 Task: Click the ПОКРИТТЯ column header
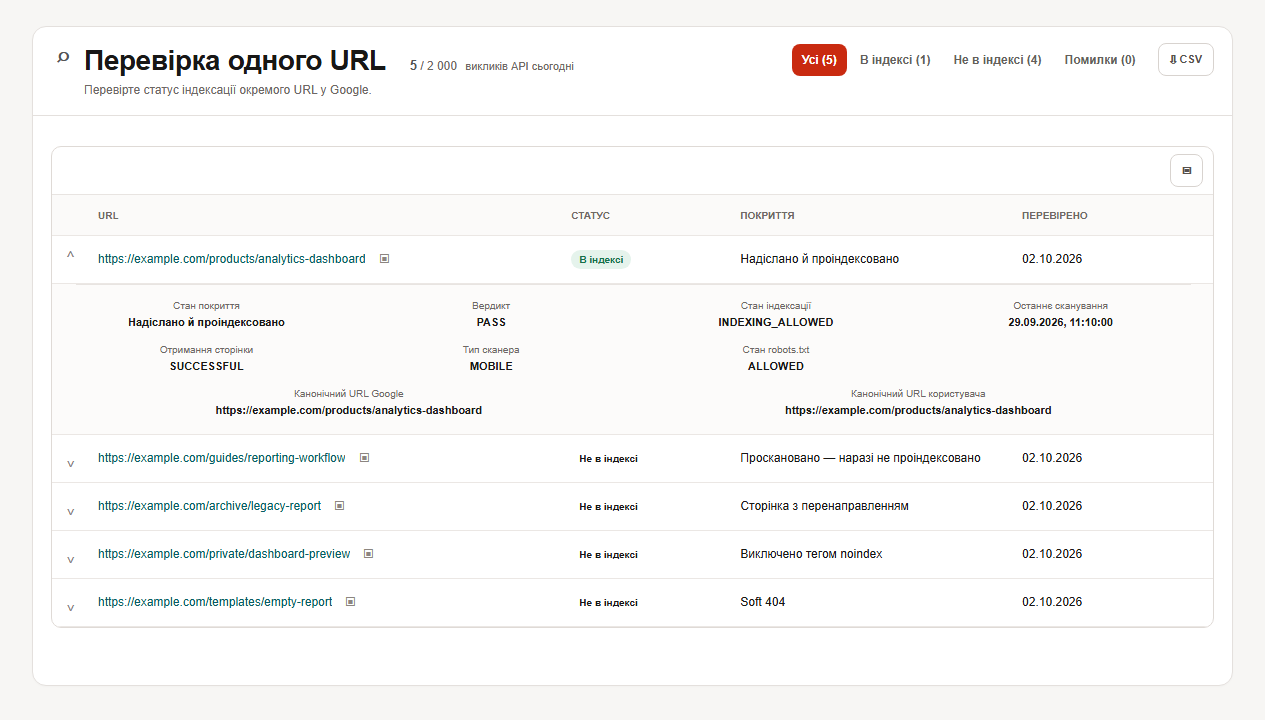(x=767, y=216)
